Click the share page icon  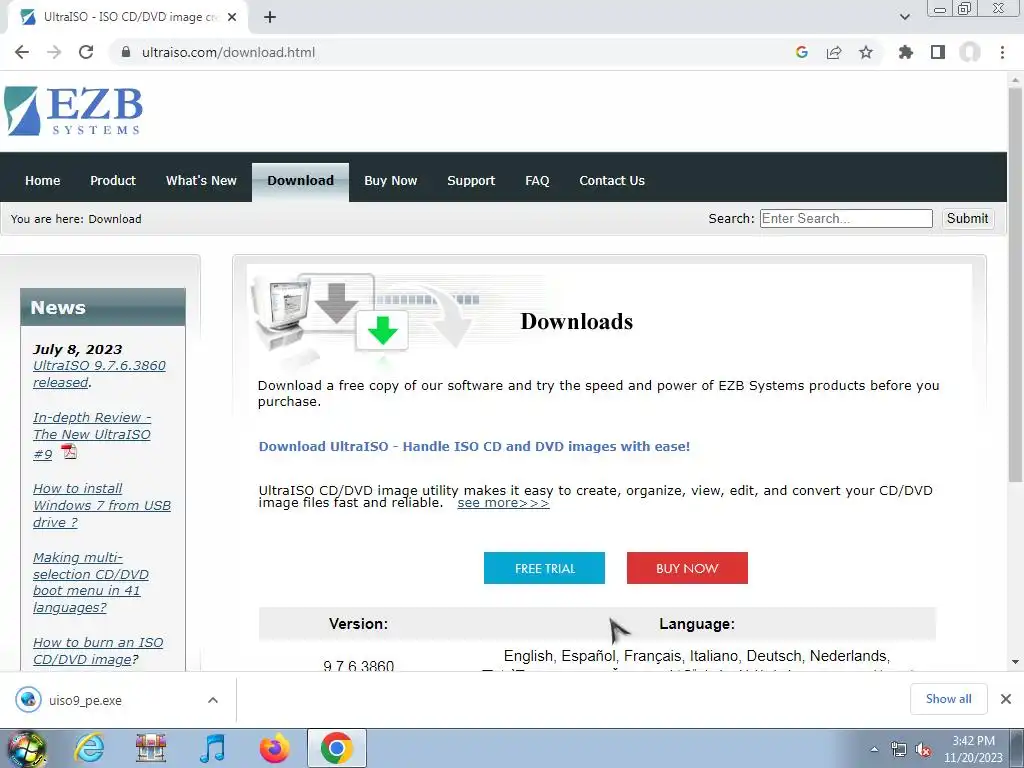coord(834,52)
